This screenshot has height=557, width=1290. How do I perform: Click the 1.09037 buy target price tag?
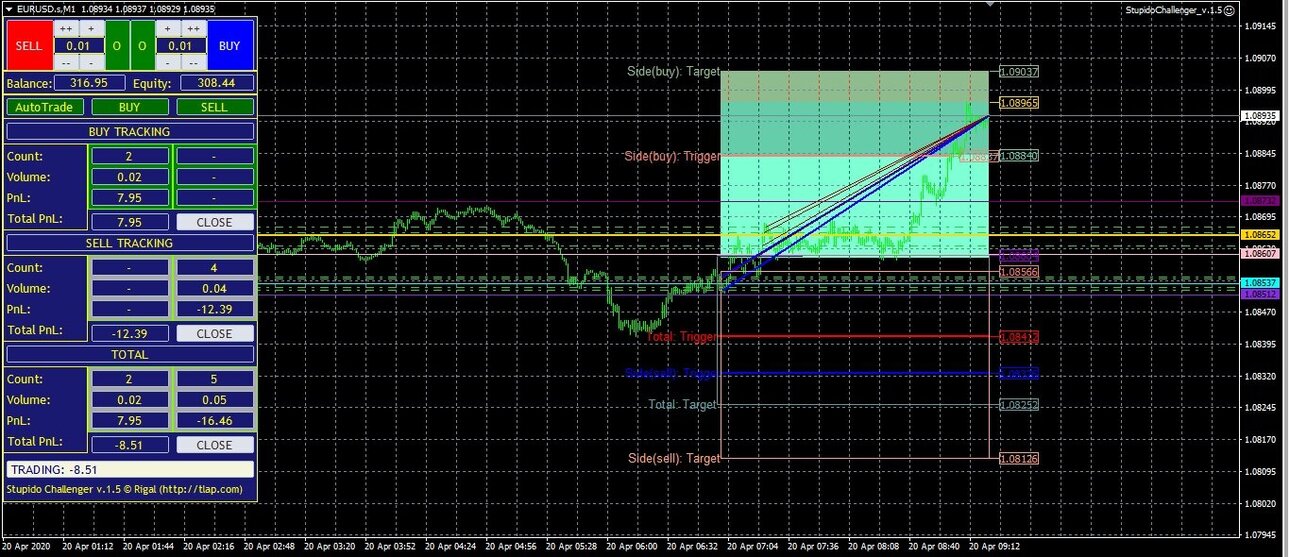point(1020,72)
